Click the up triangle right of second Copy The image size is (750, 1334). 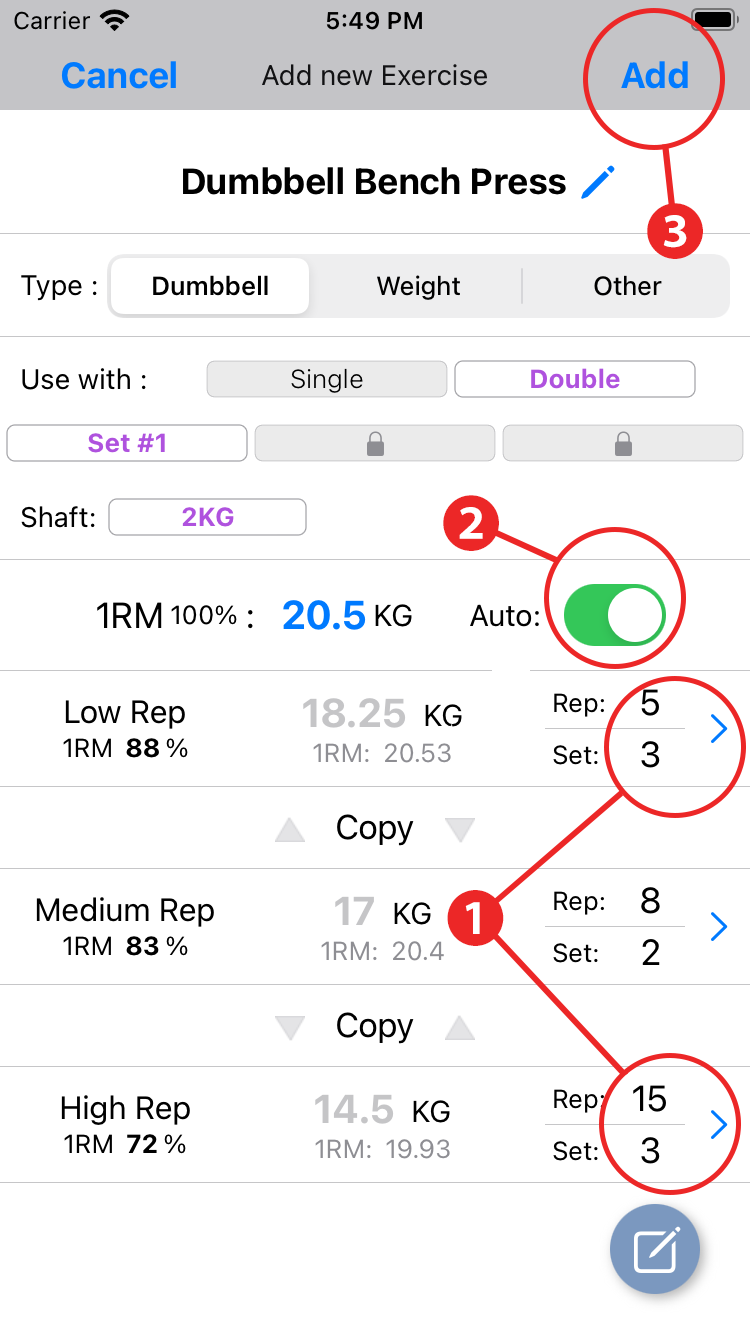(x=459, y=1027)
